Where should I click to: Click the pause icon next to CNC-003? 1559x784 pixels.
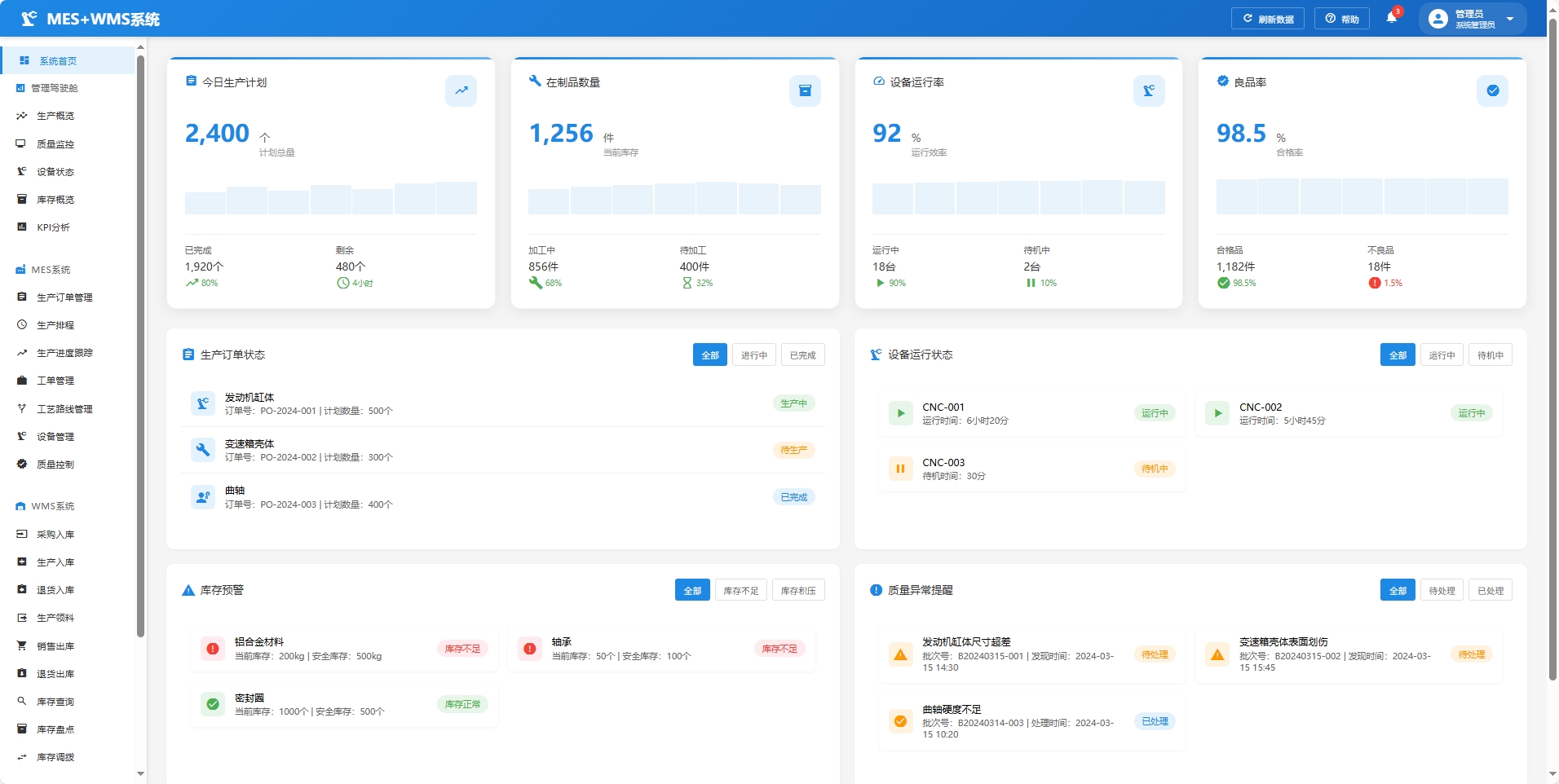(x=900, y=469)
